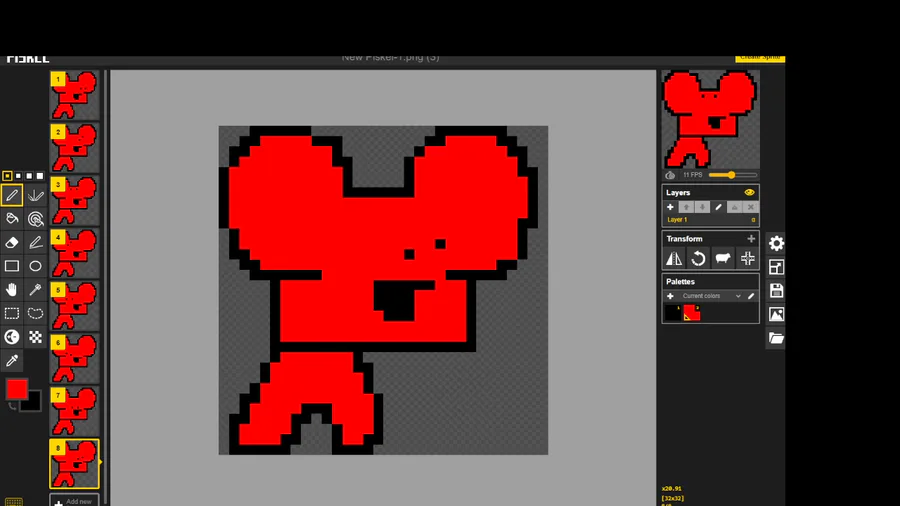The image size is (900, 506).
Task: Select the Rectangle tool
Action: (x=12, y=266)
